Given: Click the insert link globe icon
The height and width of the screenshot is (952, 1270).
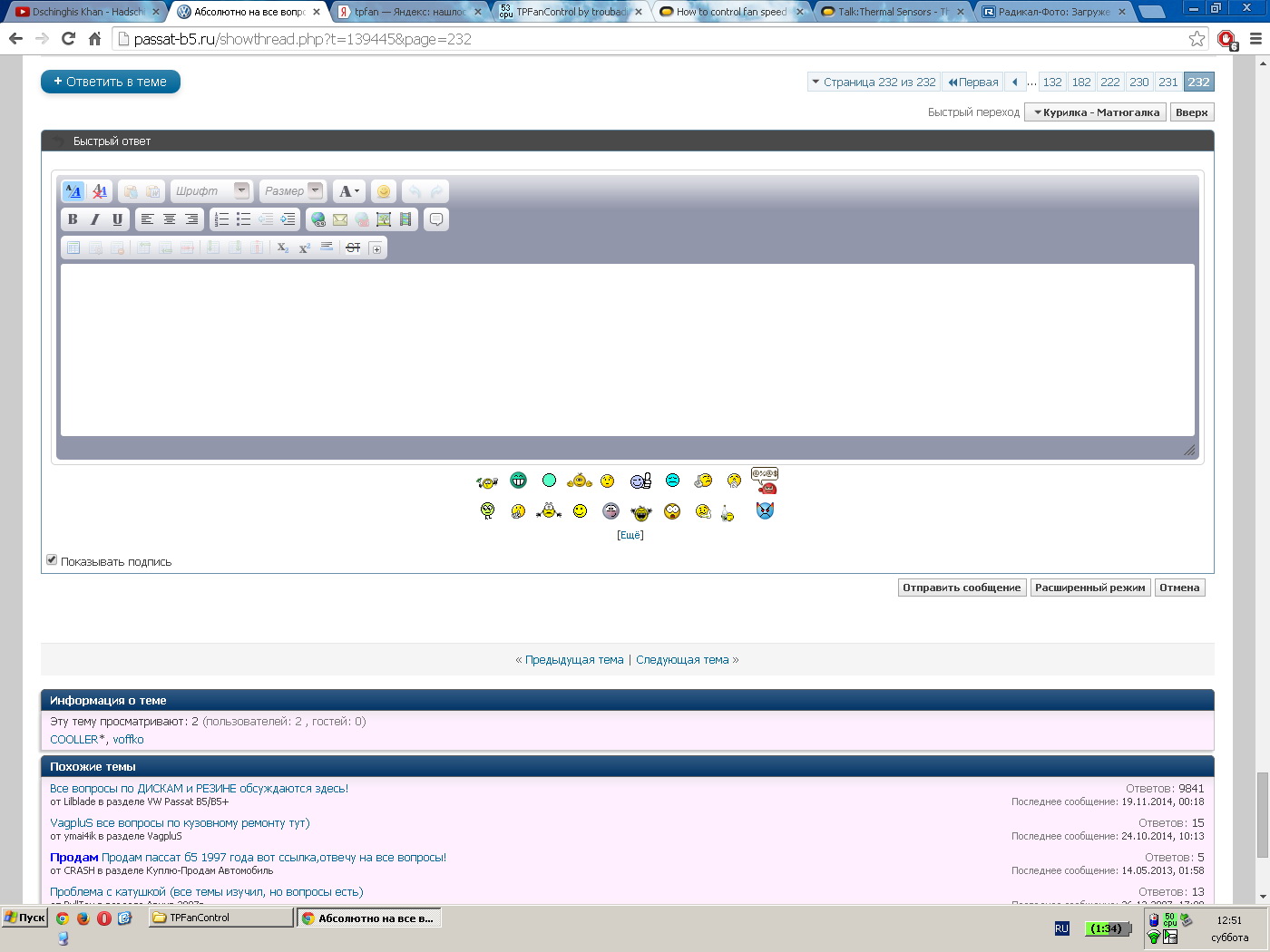Looking at the screenshot, I should (318, 219).
